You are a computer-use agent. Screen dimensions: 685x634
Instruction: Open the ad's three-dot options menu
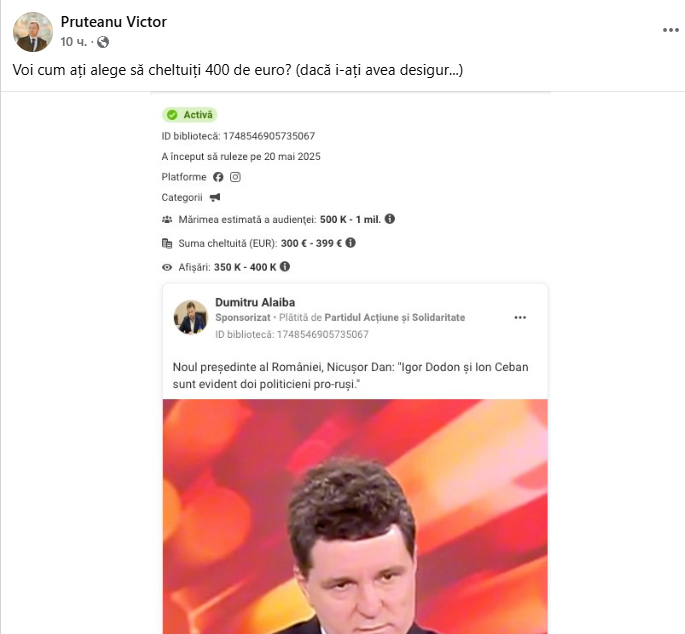(520, 317)
